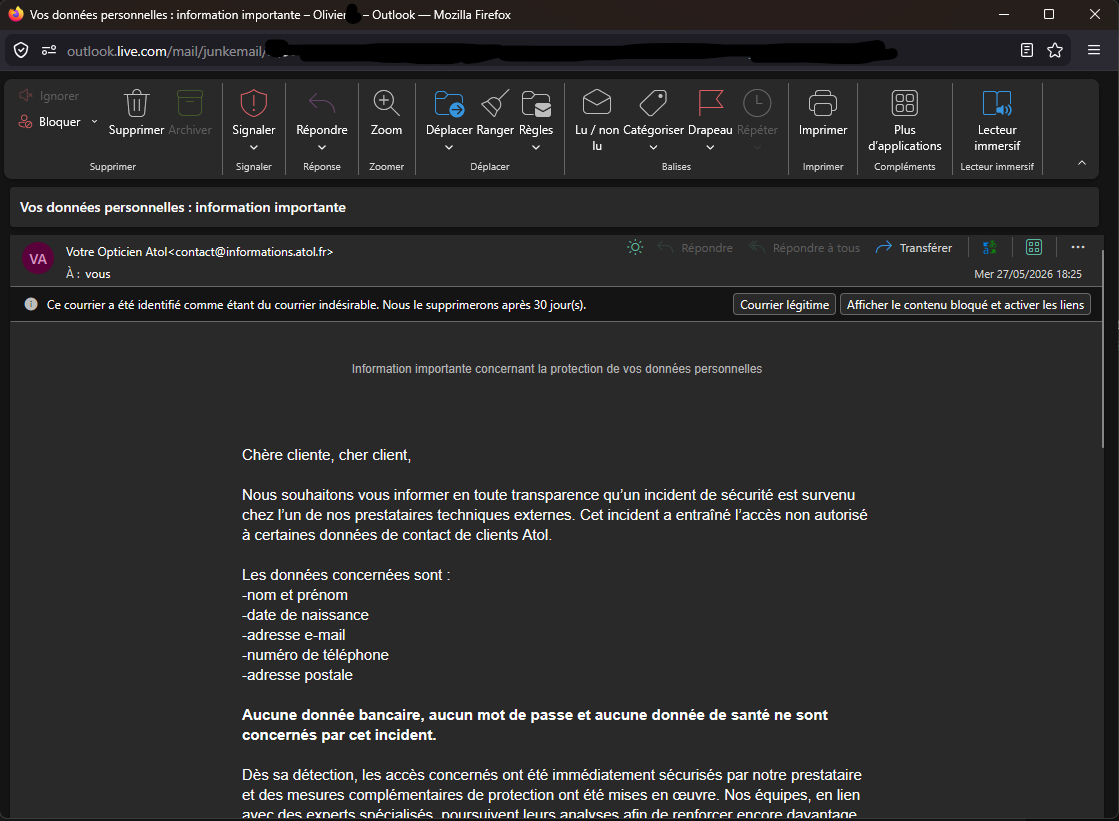The image size is (1119, 821).
Task: Open the site permissions icon in address bar
Action: click(x=49, y=50)
